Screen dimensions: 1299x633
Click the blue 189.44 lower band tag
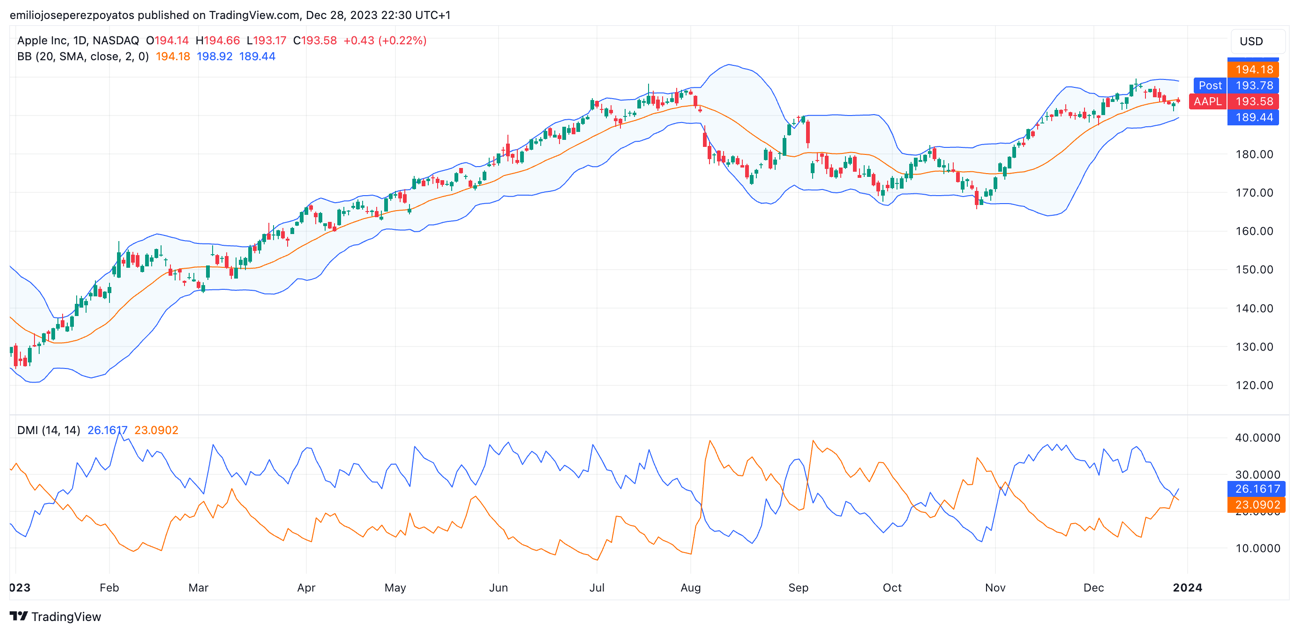(1254, 118)
